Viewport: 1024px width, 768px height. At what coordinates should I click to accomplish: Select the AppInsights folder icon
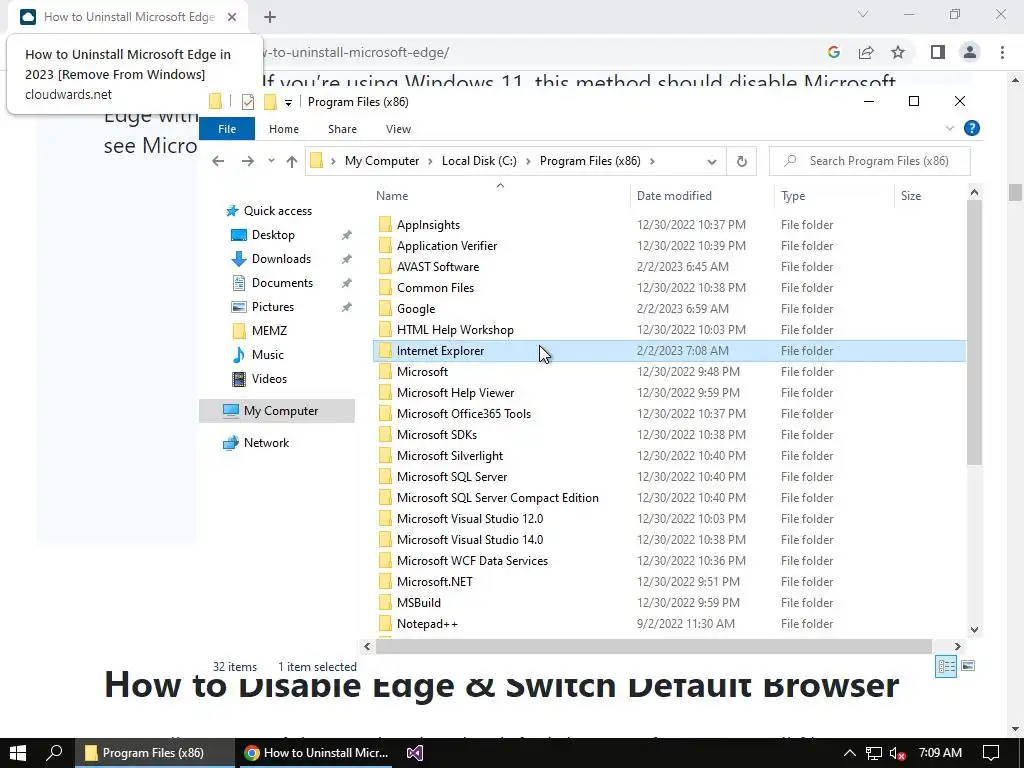pyautogui.click(x=385, y=225)
